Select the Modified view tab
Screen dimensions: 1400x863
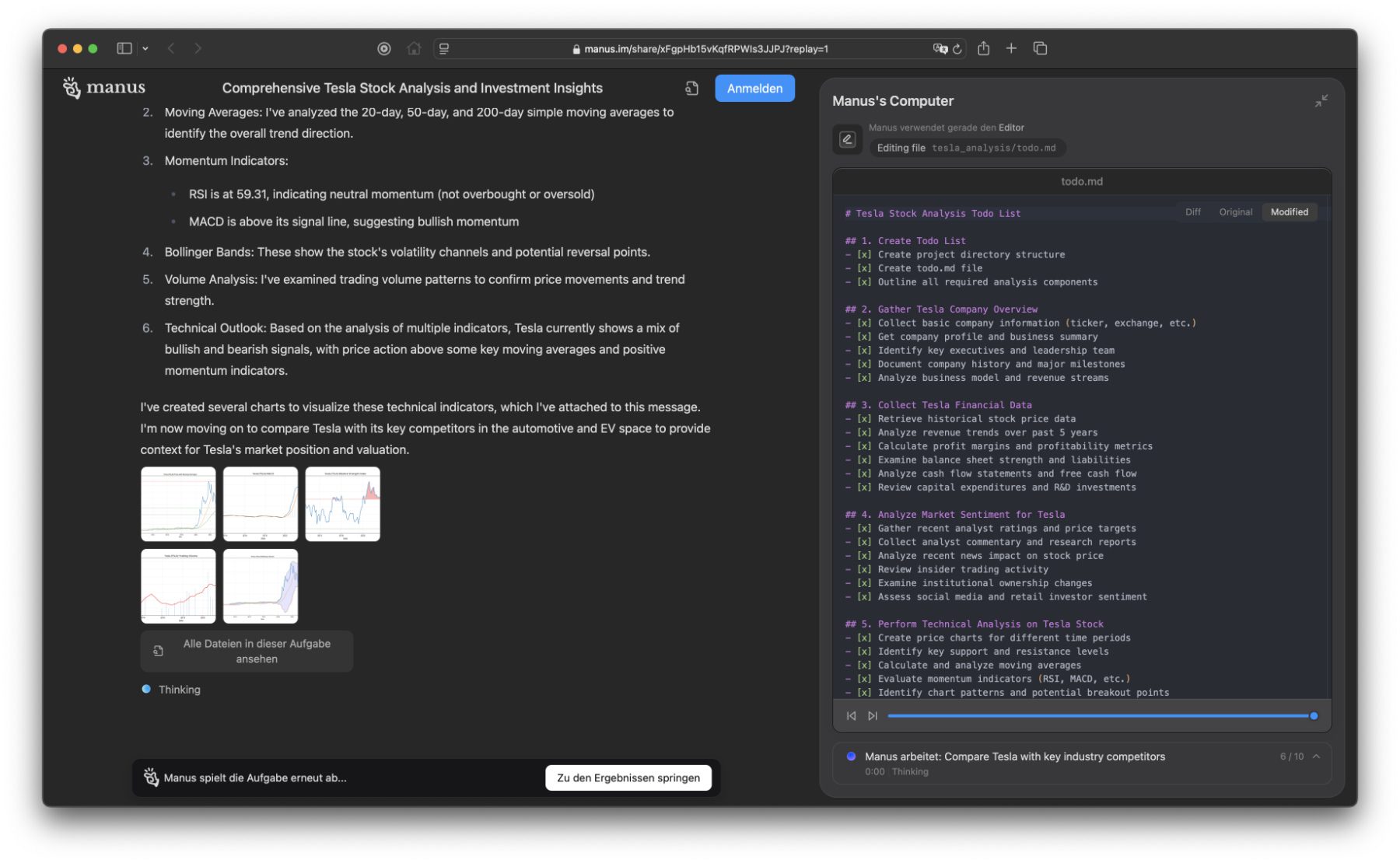(1289, 212)
